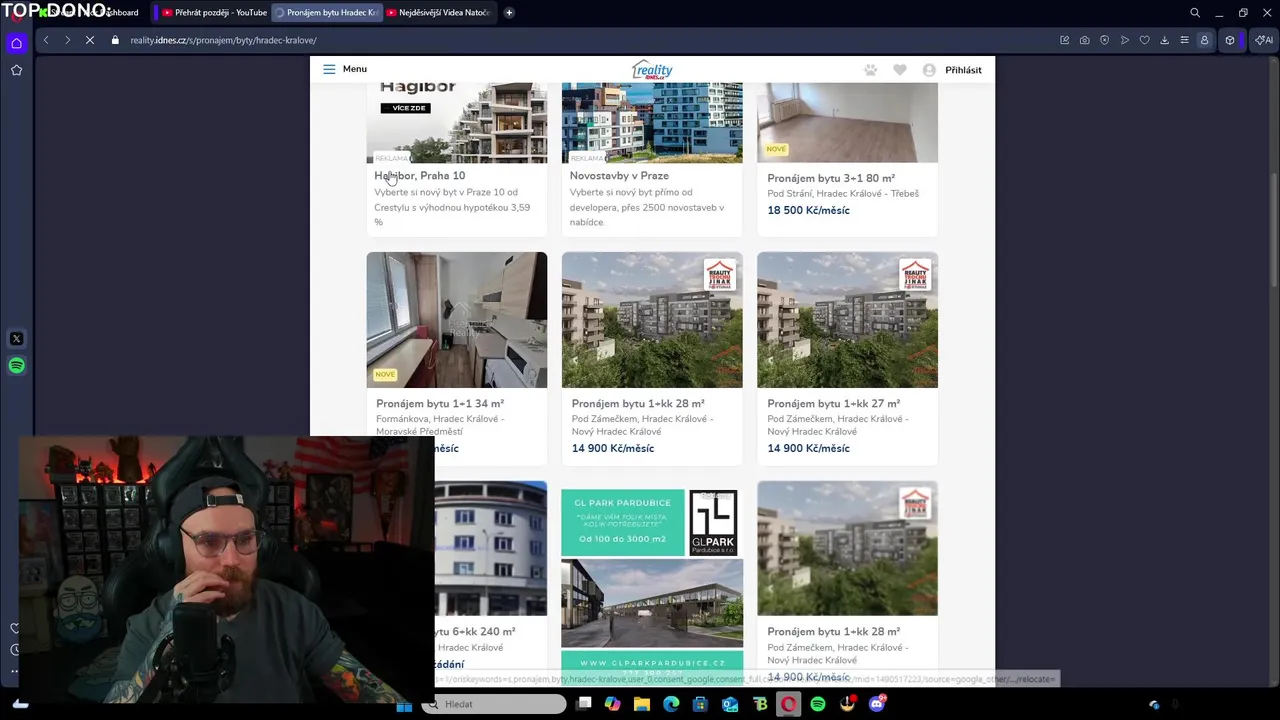Open Spotify from taskbar
The image size is (1280, 720).
pyautogui.click(x=818, y=704)
